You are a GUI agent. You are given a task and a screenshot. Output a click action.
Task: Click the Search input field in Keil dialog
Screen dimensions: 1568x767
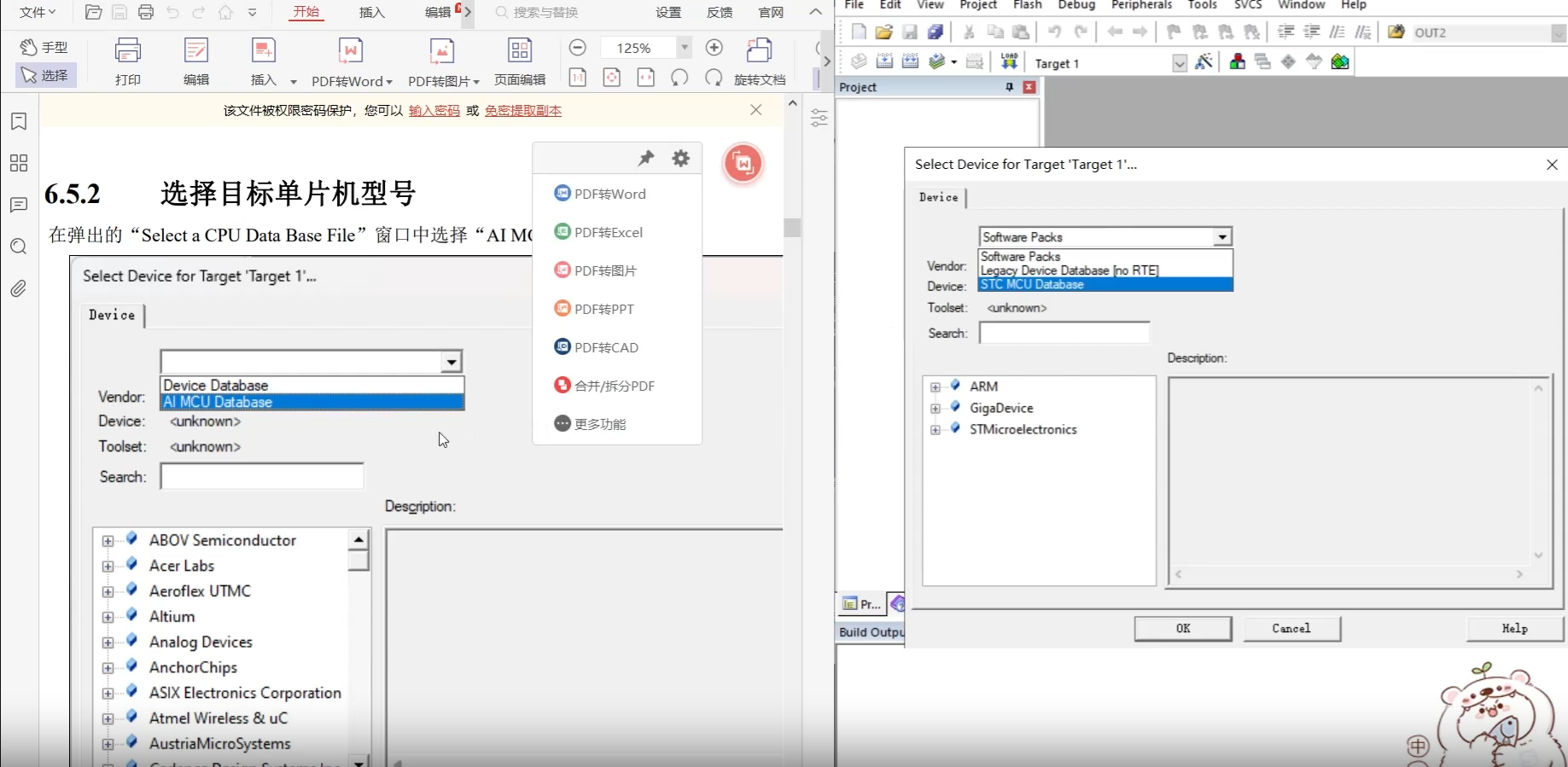[x=1064, y=333]
